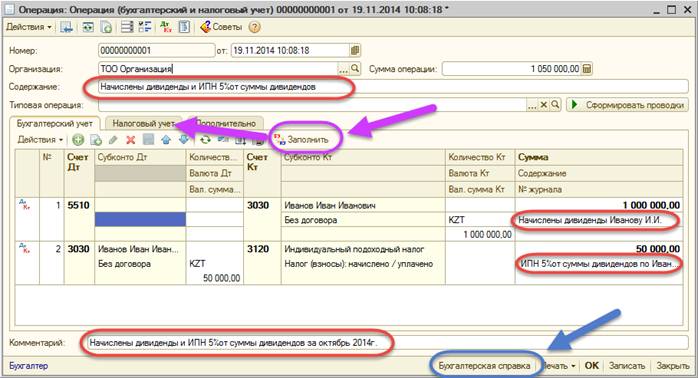
Task: Clear Типовая операция with the X icon
Action: click(544, 105)
